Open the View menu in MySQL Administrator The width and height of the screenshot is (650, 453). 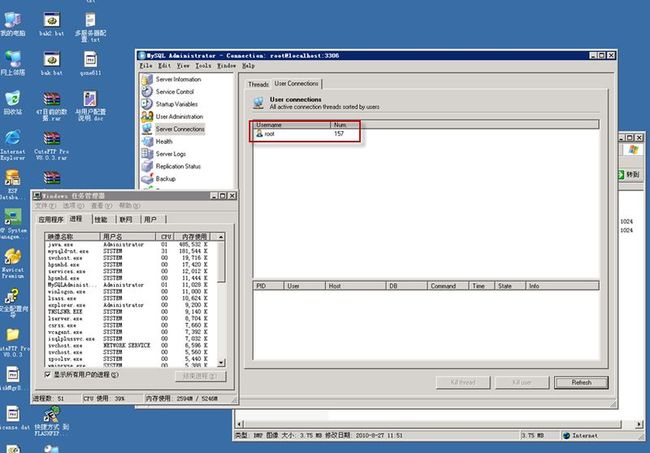click(183, 65)
